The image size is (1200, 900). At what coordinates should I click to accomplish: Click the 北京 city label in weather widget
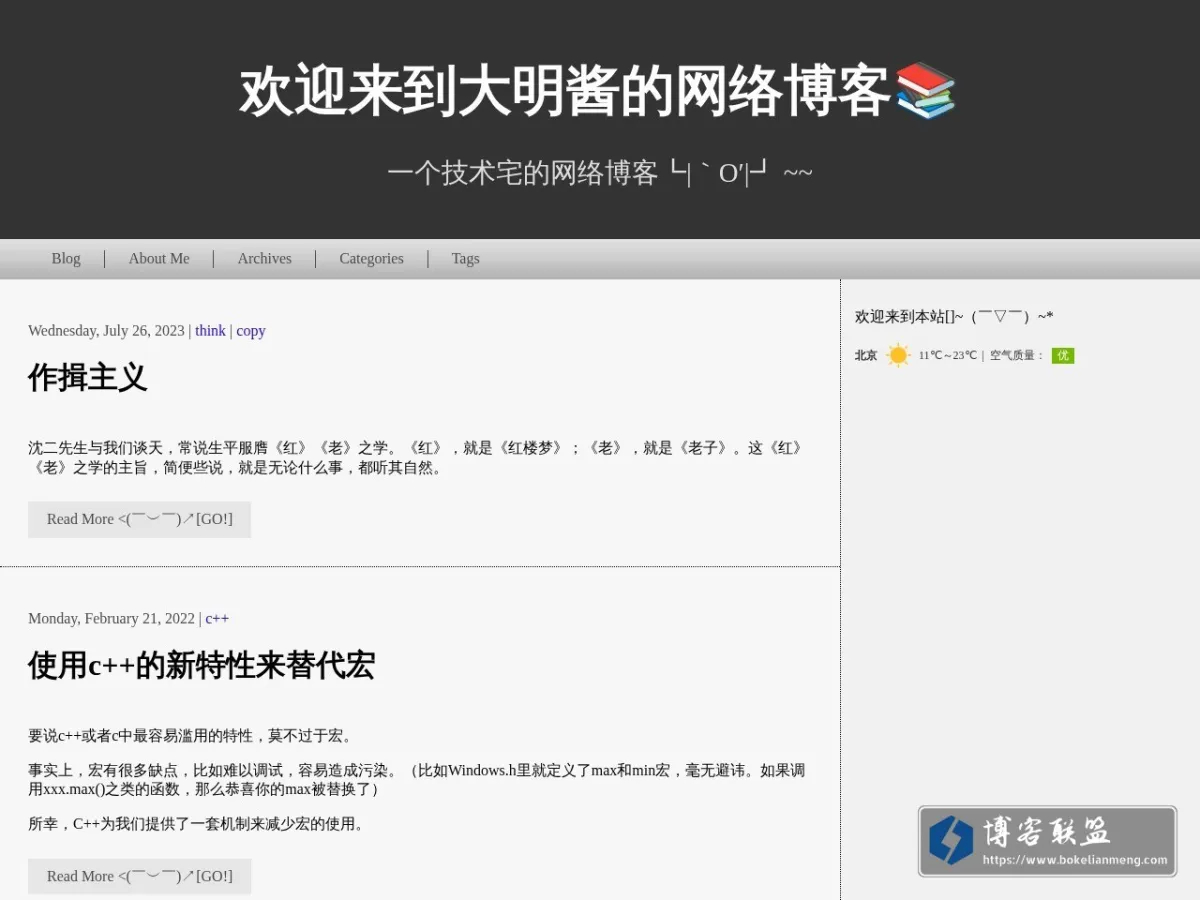(x=866, y=355)
